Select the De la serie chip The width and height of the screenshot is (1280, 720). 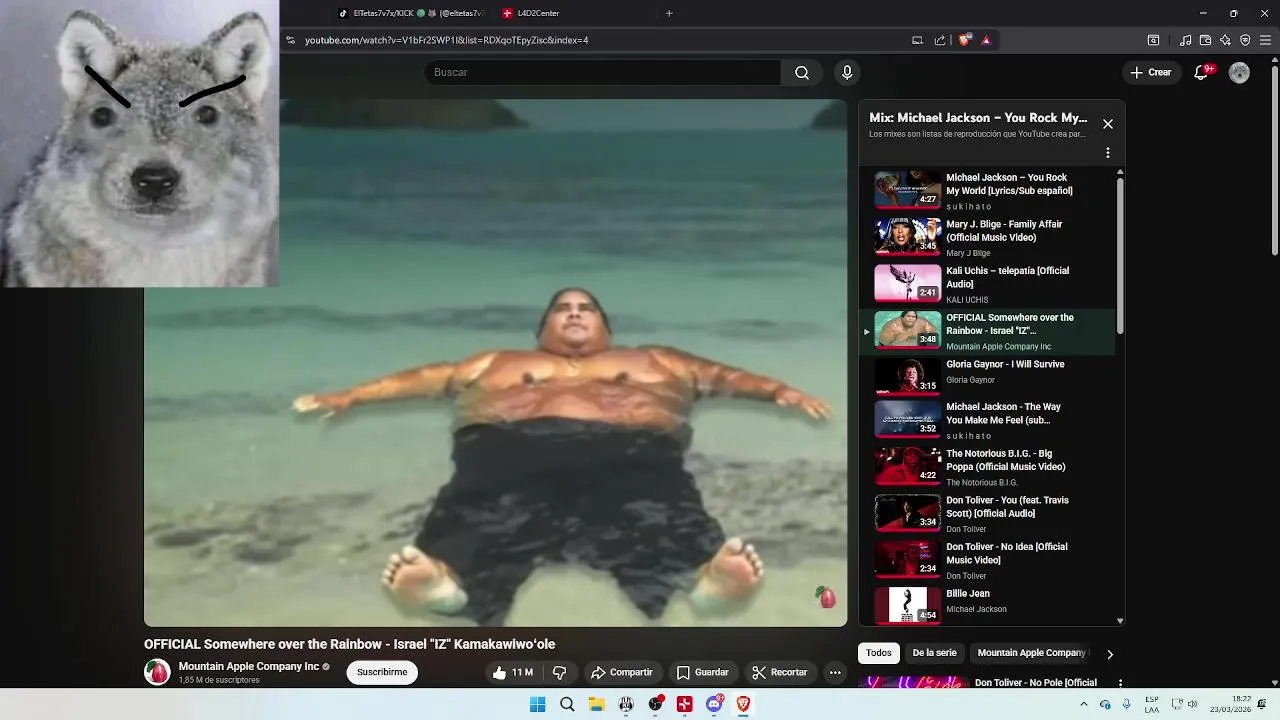point(934,653)
